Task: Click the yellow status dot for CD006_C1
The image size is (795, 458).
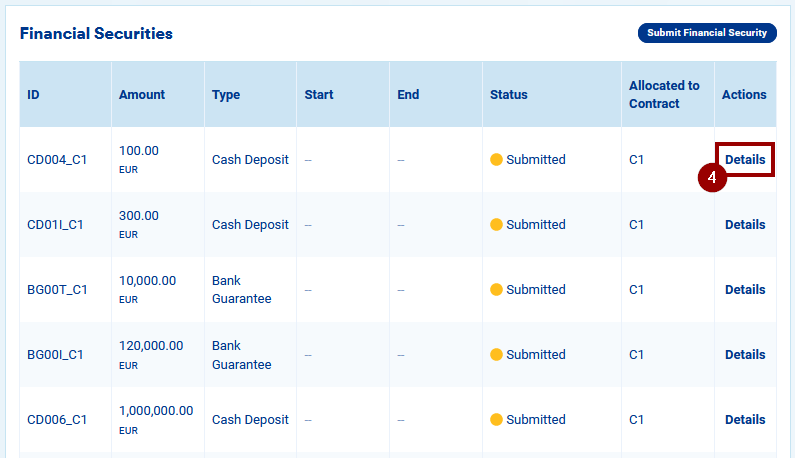Action: point(496,420)
